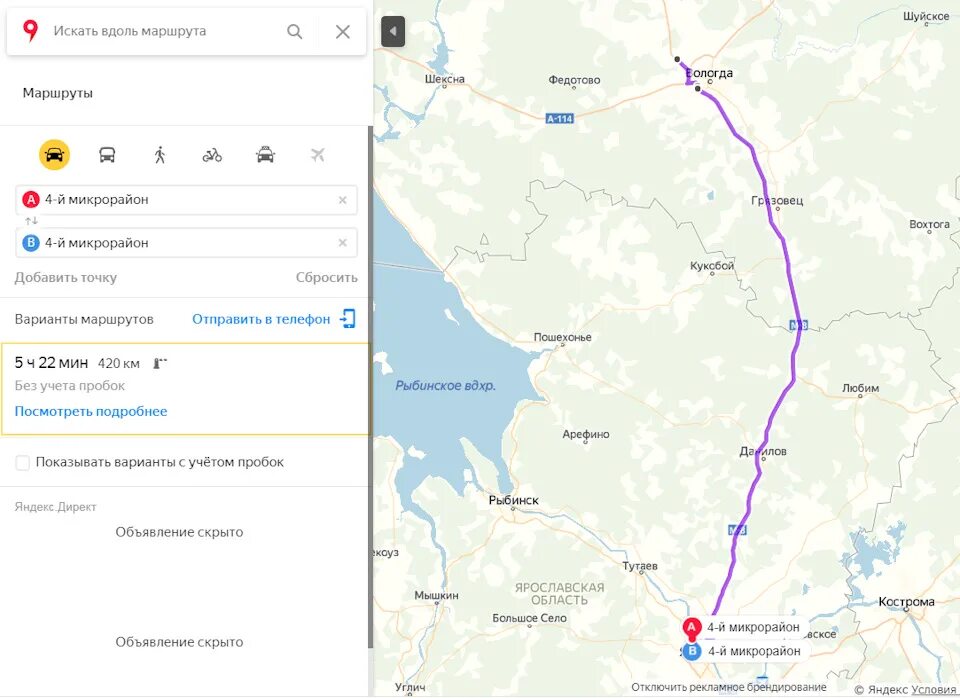
Task: Click Отправить в телефон link
Action: click(261, 319)
